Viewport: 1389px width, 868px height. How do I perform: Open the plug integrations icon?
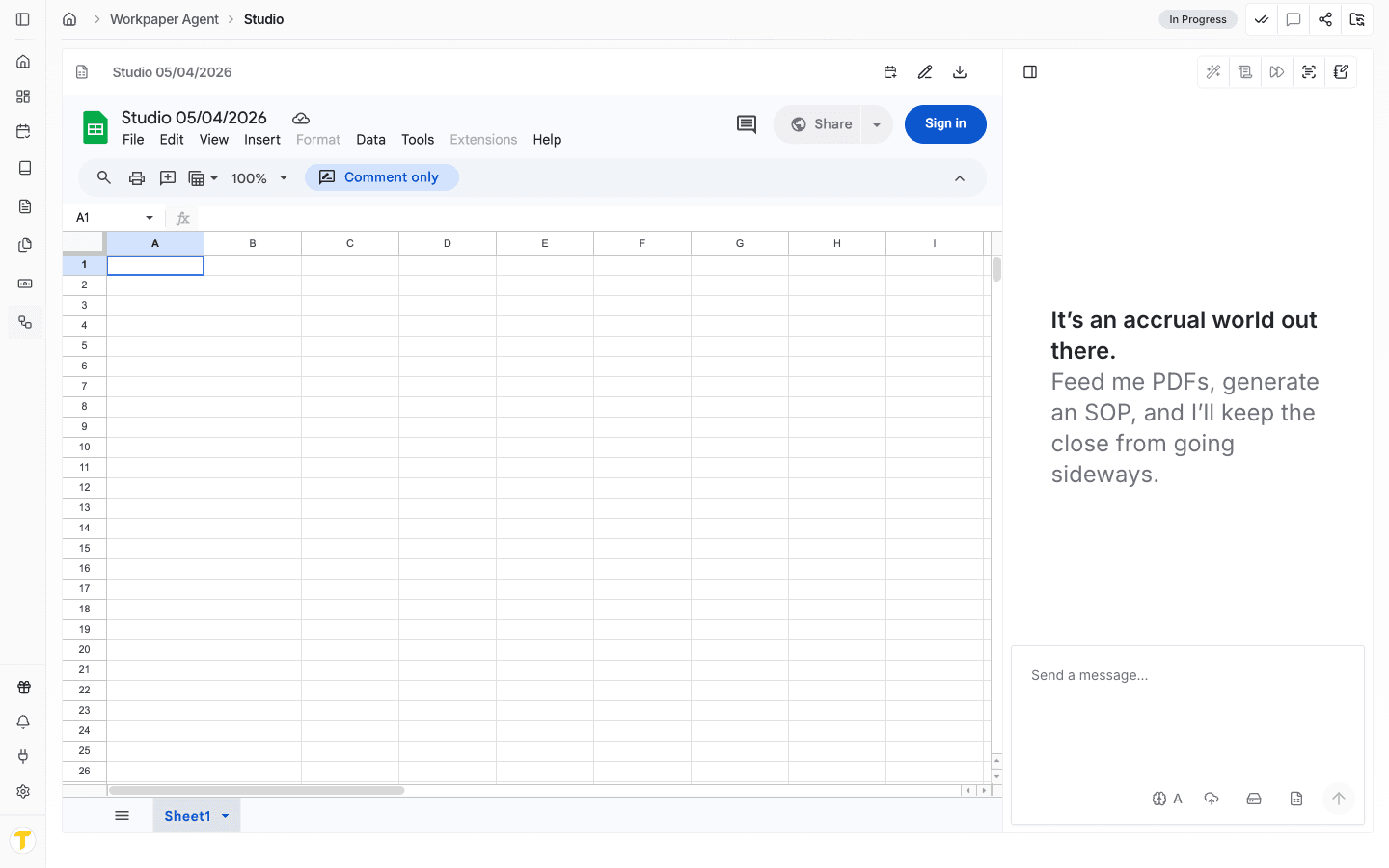click(x=23, y=756)
